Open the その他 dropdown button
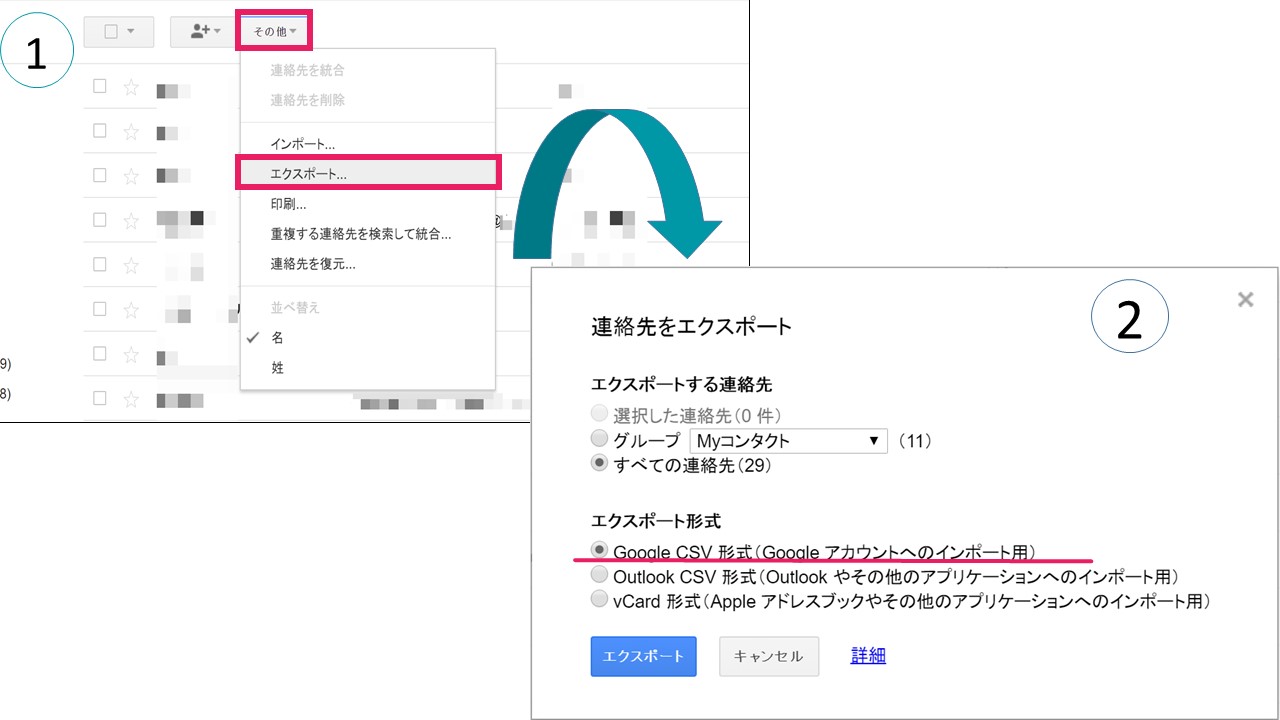 (275, 31)
